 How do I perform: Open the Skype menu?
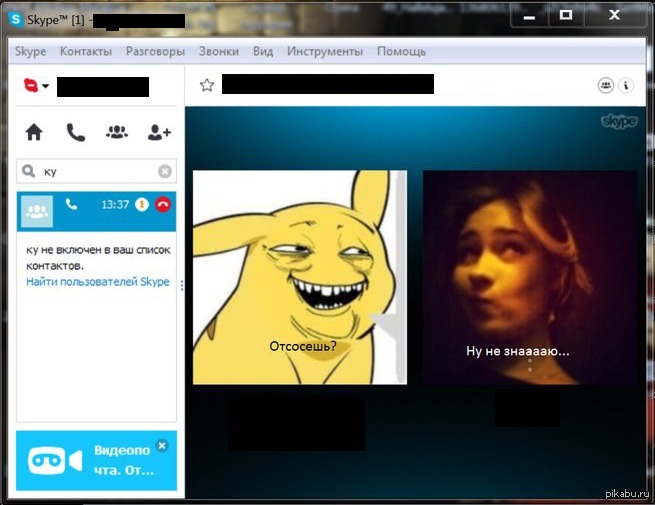[30, 51]
